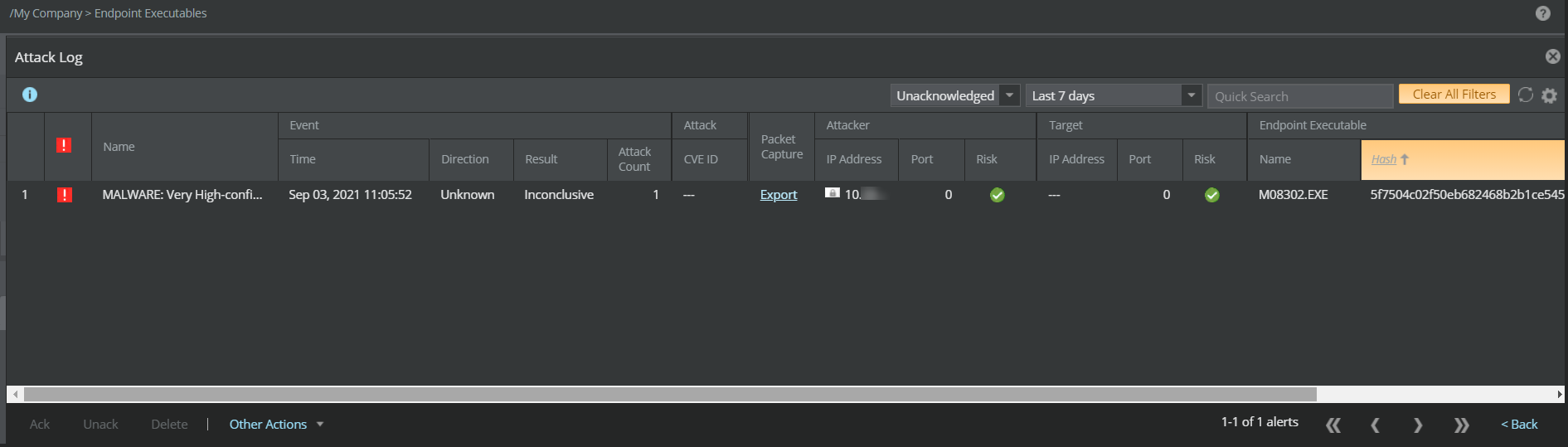
Task: Click the scrollbar left arrow
Action: [15, 394]
